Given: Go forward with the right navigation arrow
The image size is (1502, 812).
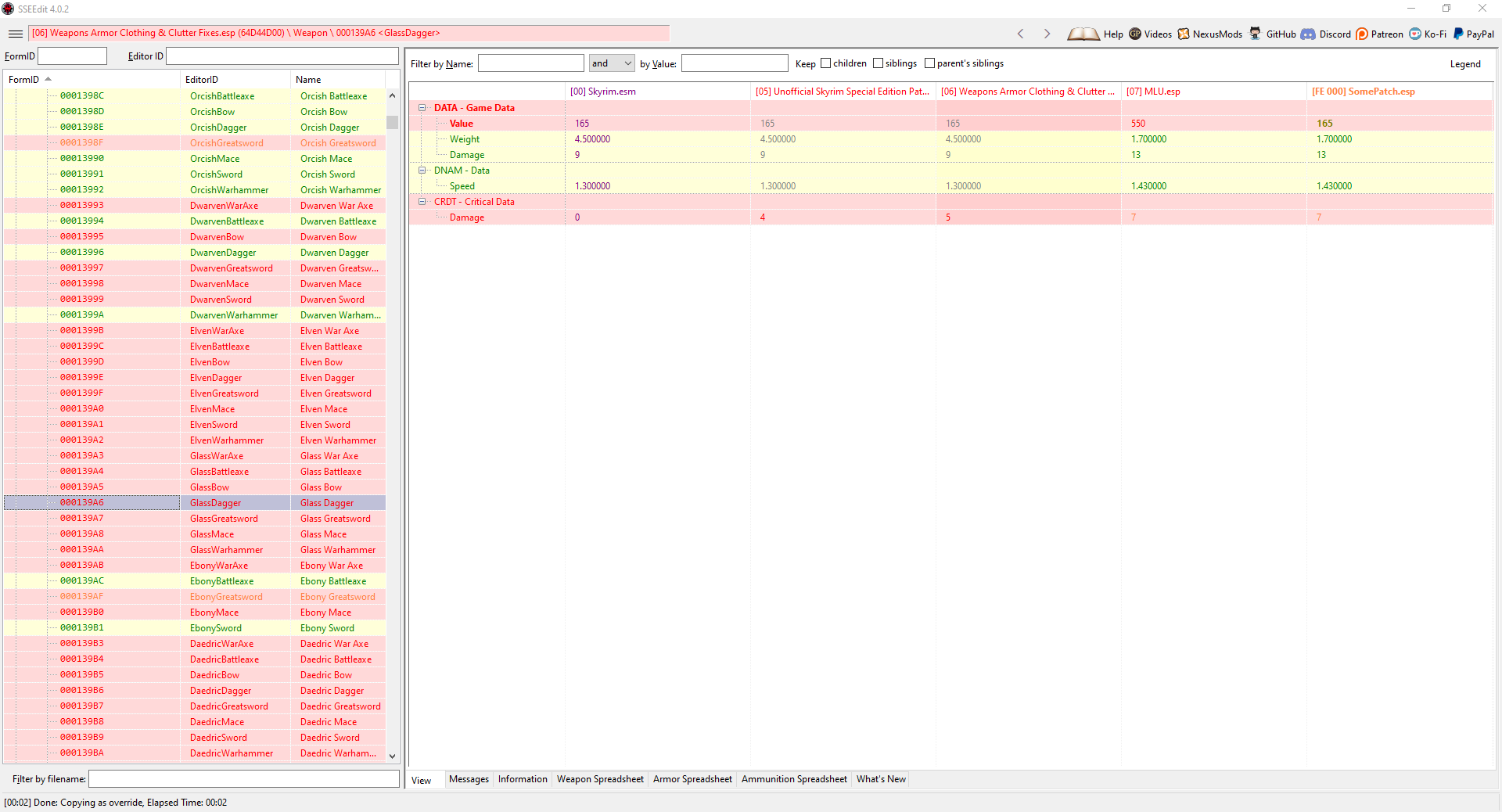Looking at the screenshot, I should click(x=1047, y=34).
